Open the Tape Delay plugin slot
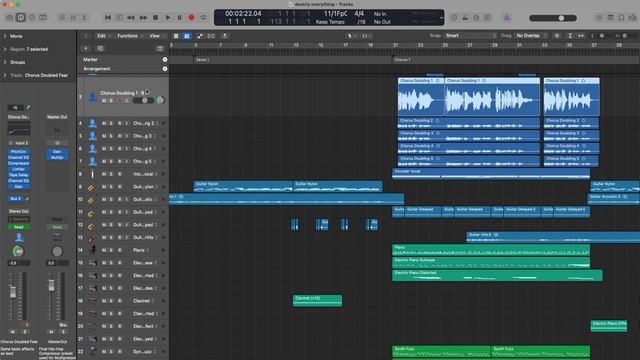 pyautogui.click(x=19, y=175)
